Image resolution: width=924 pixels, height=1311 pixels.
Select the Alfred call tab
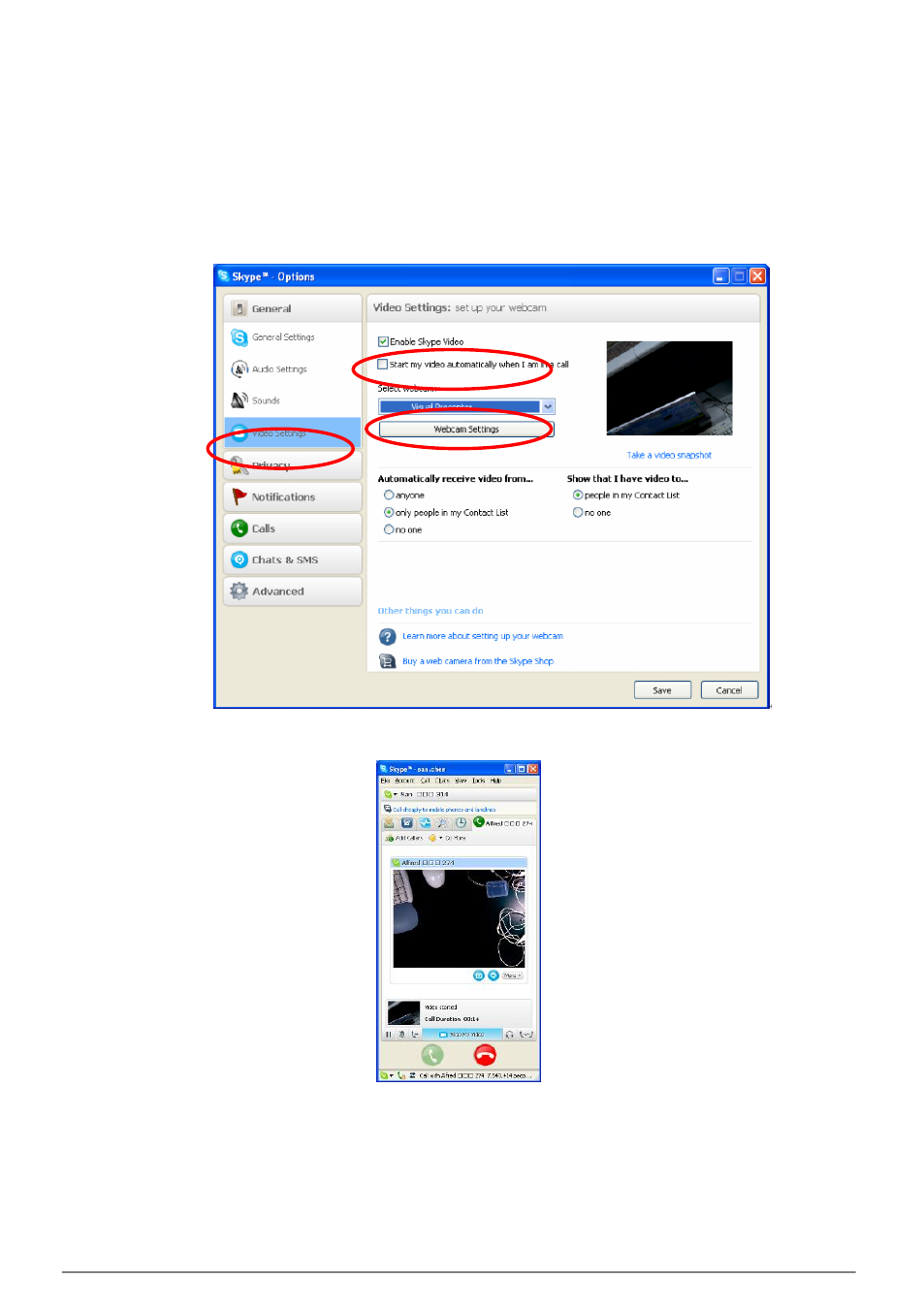(x=503, y=823)
